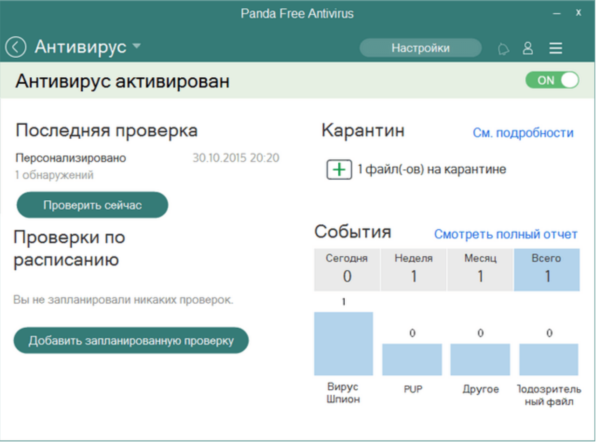The width and height of the screenshot is (600, 447).
Task: Open the user account icon
Action: tap(528, 48)
